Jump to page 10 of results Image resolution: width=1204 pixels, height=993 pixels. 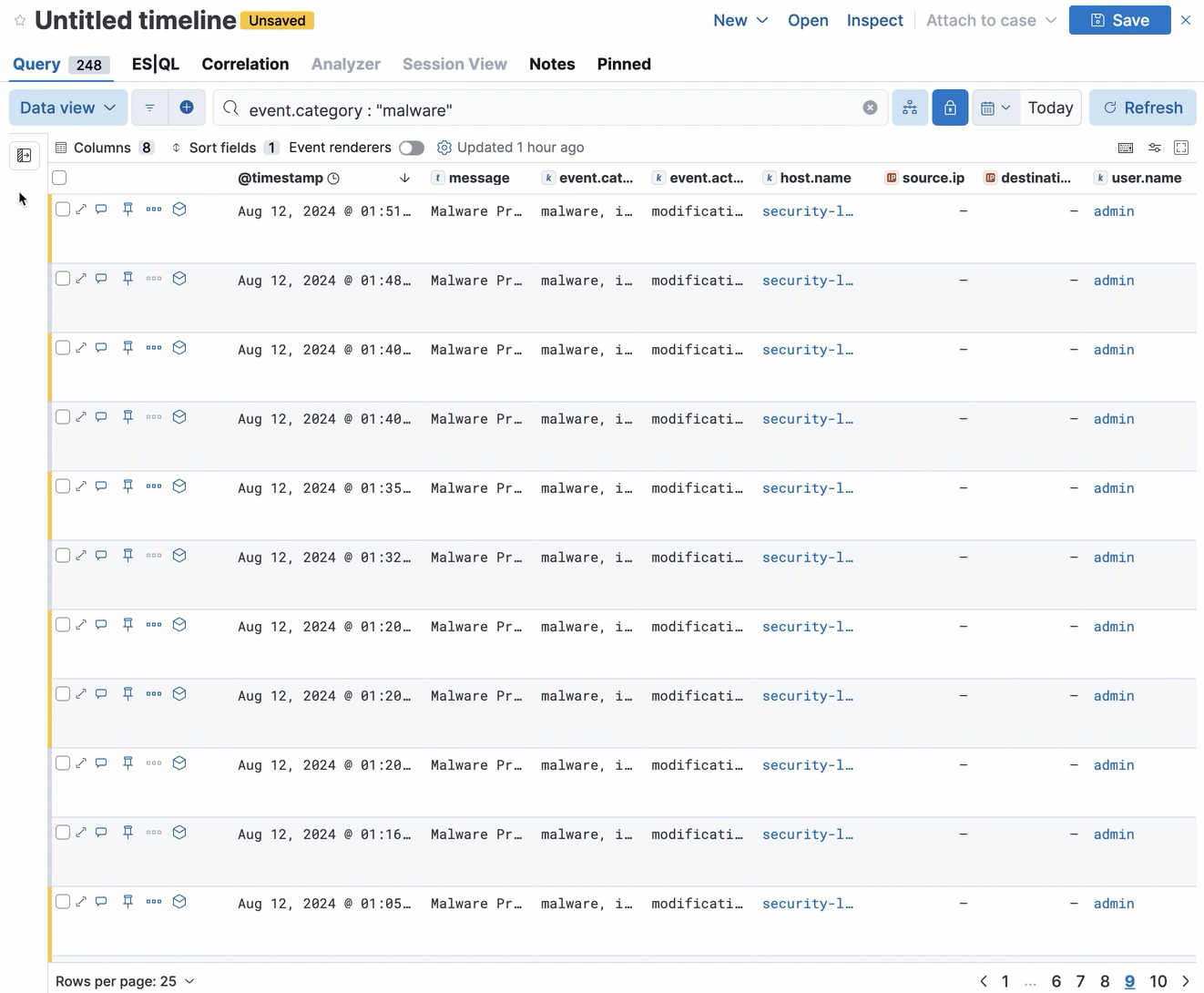click(x=1157, y=981)
